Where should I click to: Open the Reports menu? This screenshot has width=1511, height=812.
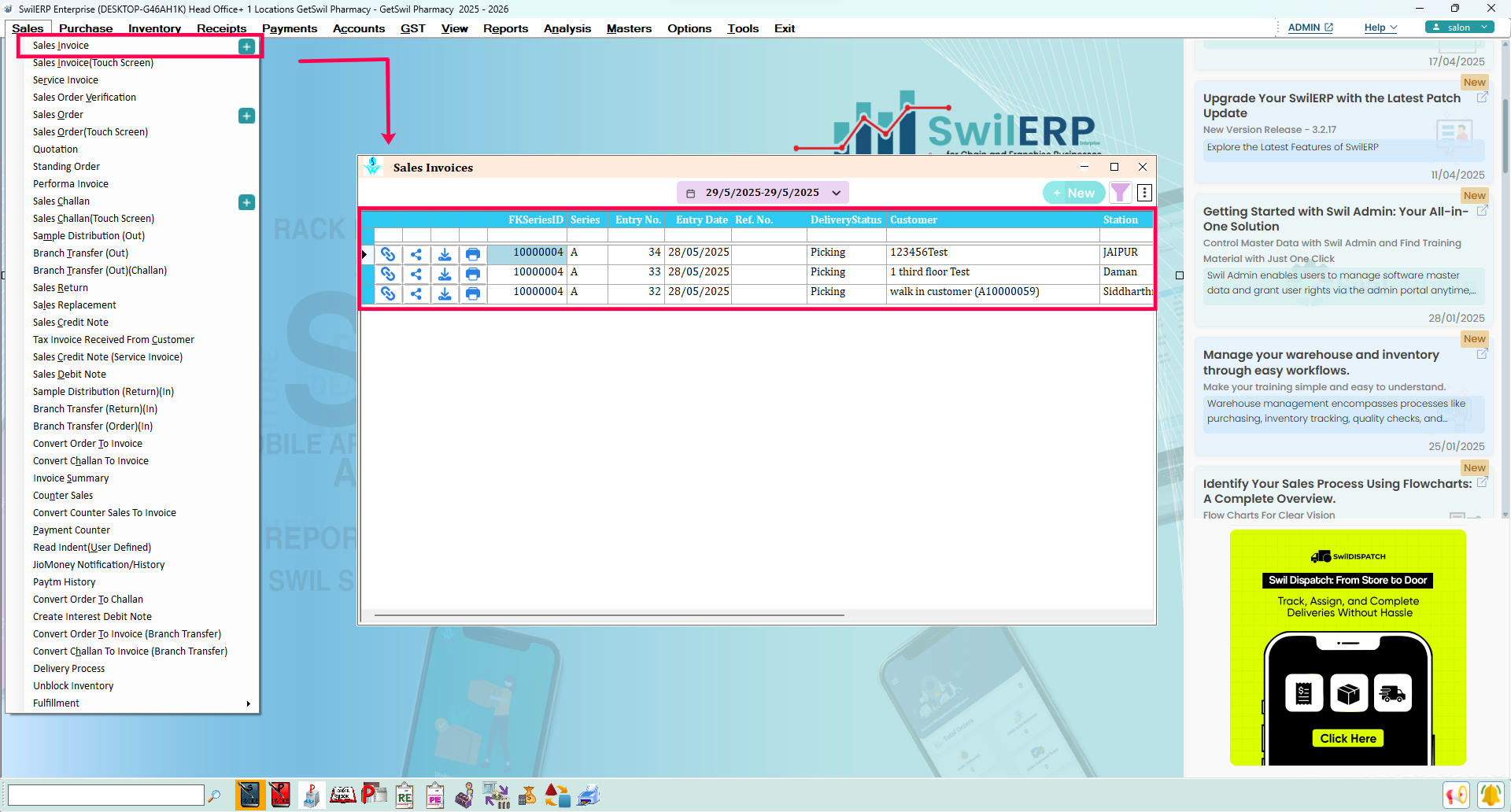(505, 28)
